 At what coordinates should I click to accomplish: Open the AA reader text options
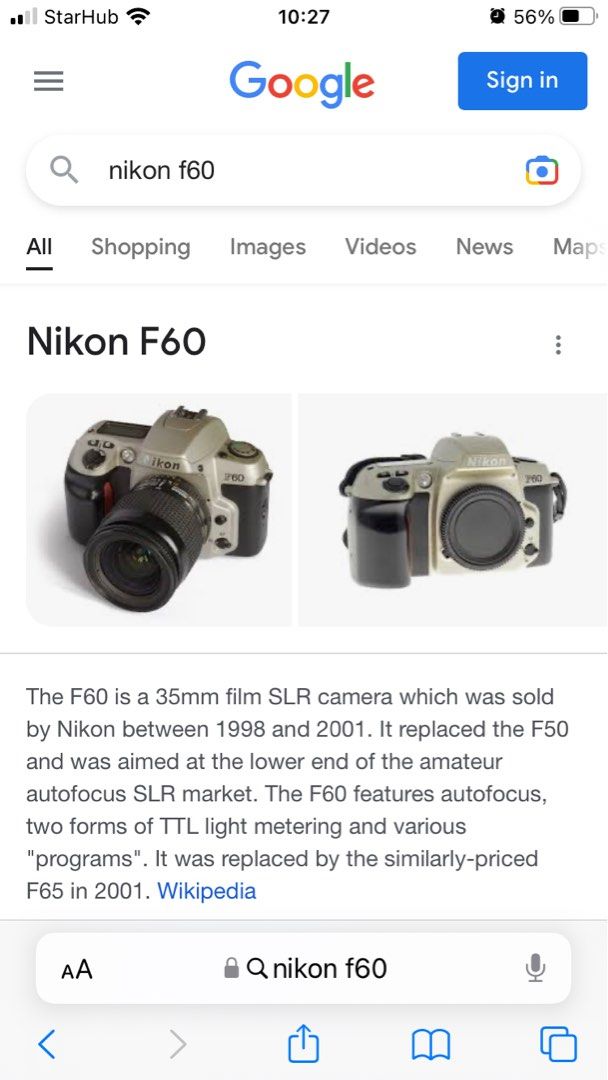[x=76, y=970]
